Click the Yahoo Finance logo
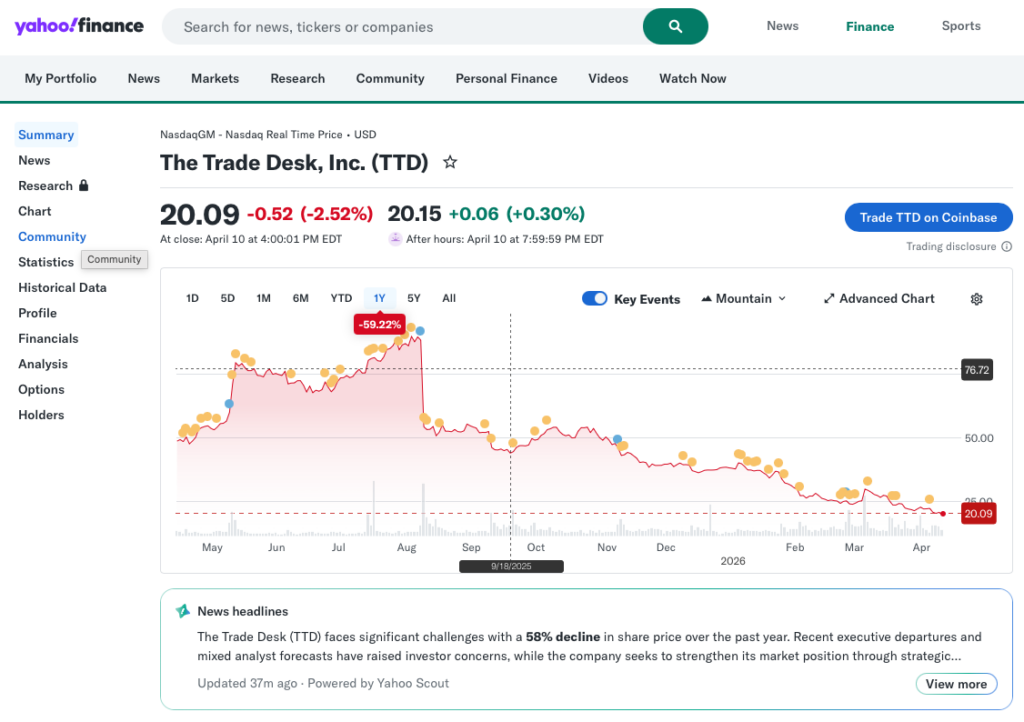The image size is (1024, 722). pos(79,26)
